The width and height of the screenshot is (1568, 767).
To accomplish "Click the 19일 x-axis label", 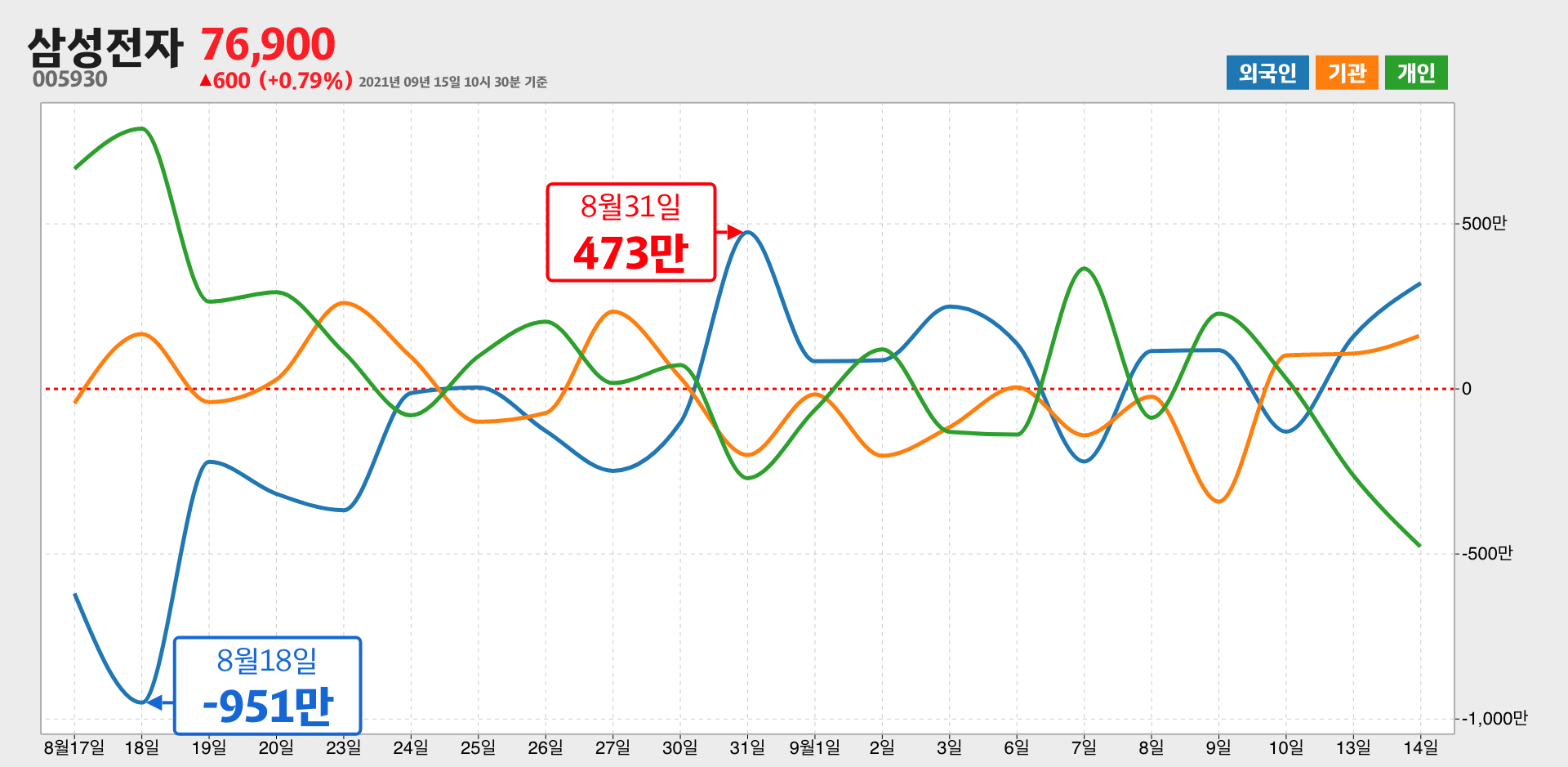I will coord(209,747).
